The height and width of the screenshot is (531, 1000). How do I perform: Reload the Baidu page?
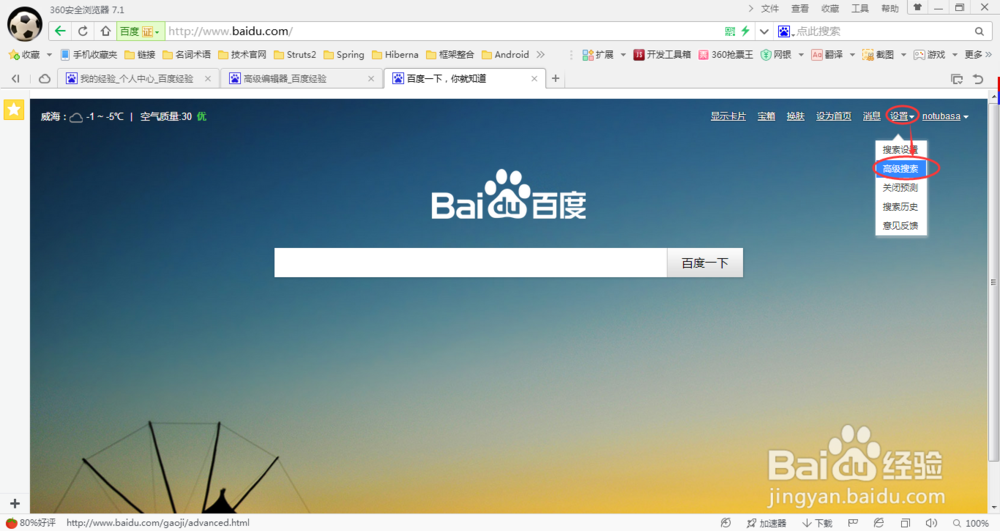click(83, 31)
